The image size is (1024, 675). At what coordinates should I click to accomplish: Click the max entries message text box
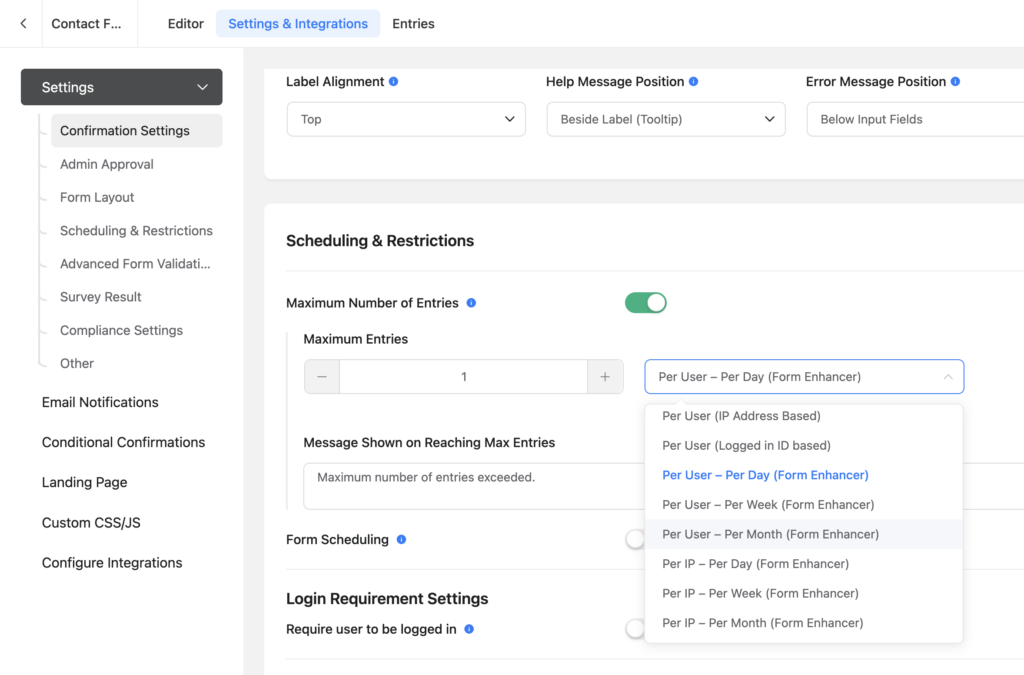(x=474, y=486)
